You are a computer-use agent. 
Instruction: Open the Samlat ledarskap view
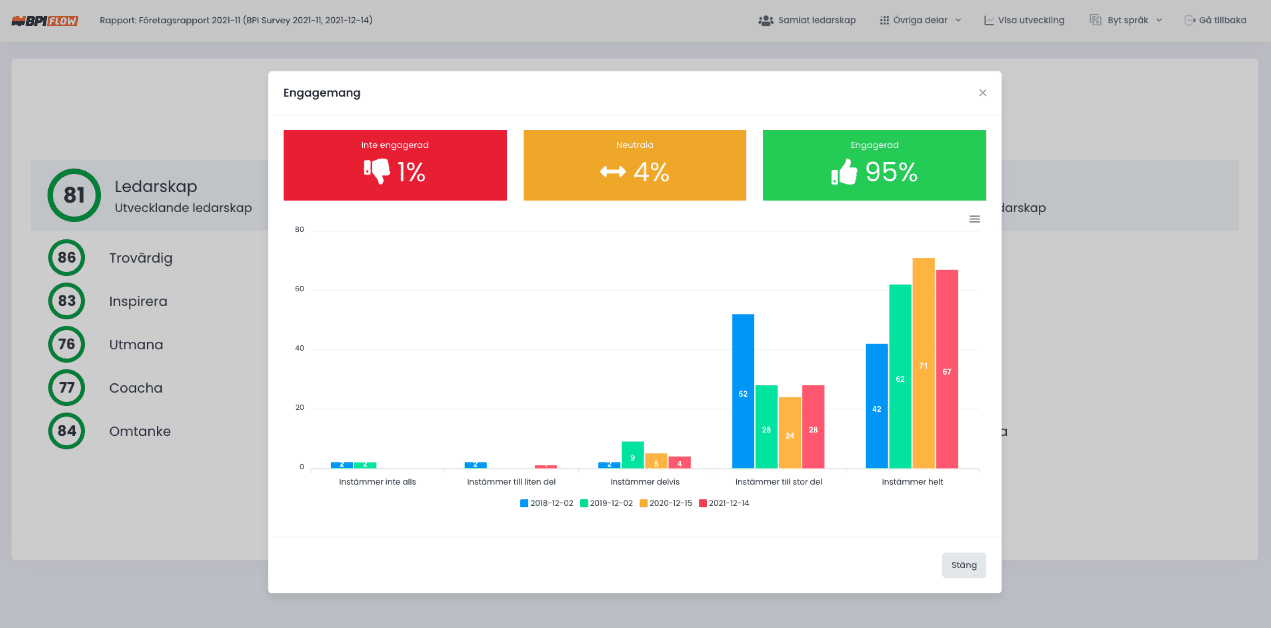[x=807, y=20]
